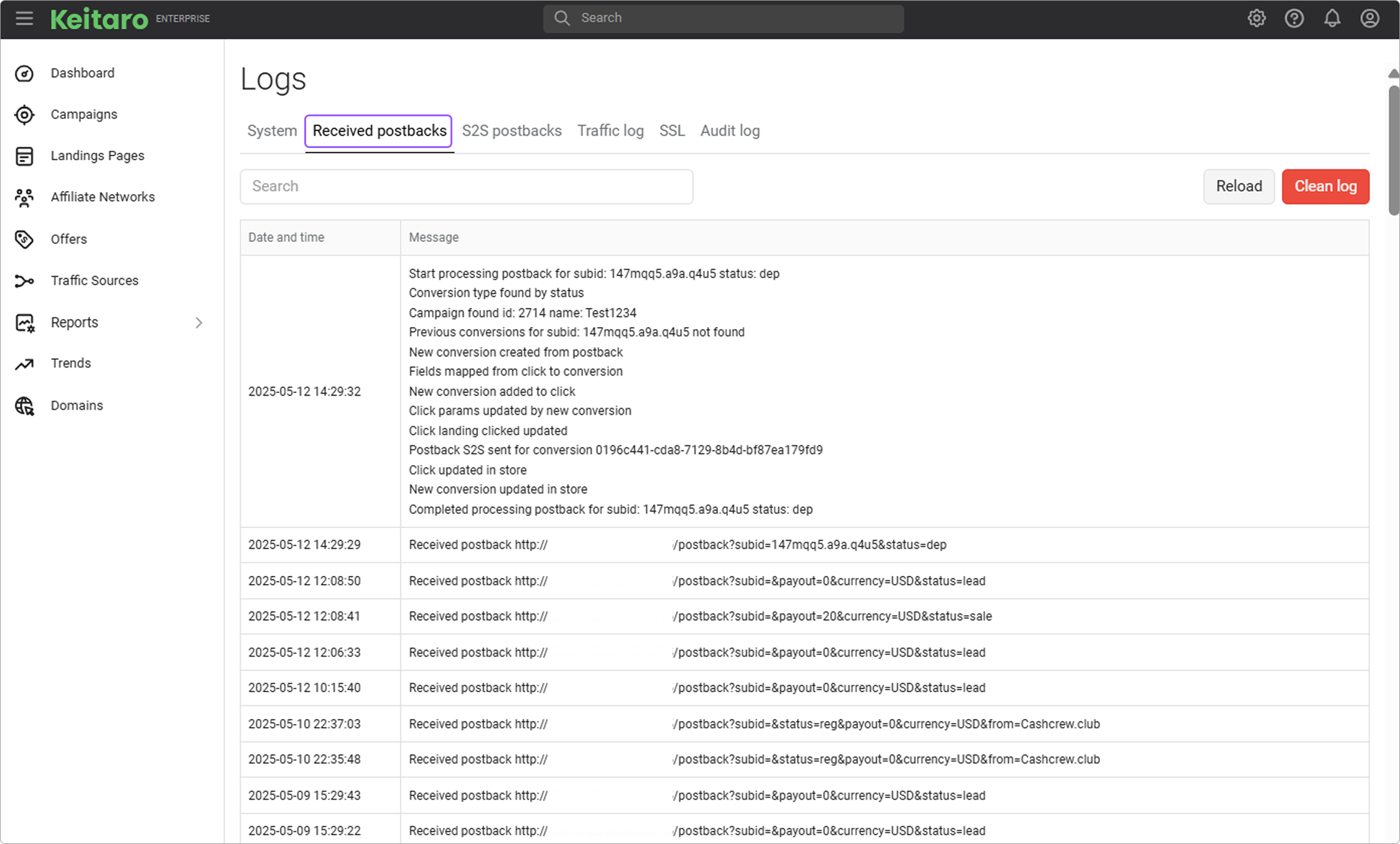Switch to the SSL tab

(672, 131)
